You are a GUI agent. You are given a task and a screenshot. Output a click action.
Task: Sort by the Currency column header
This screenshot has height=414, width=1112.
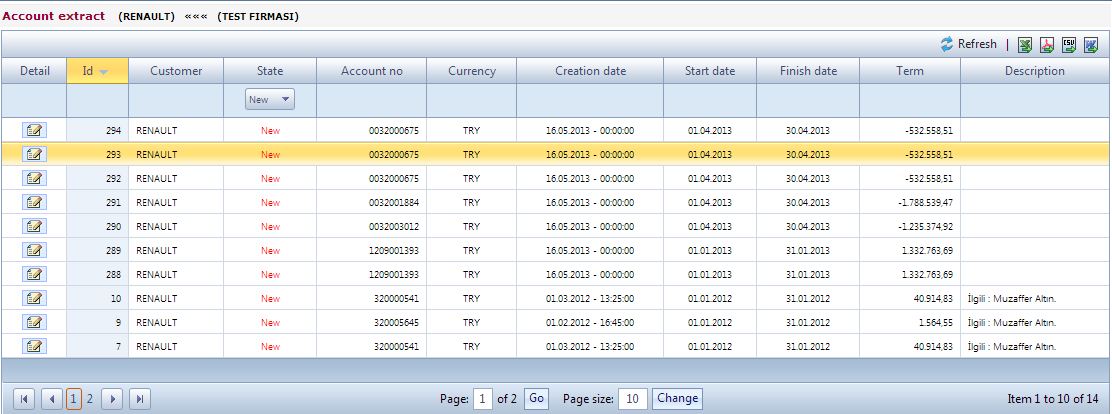point(472,71)
